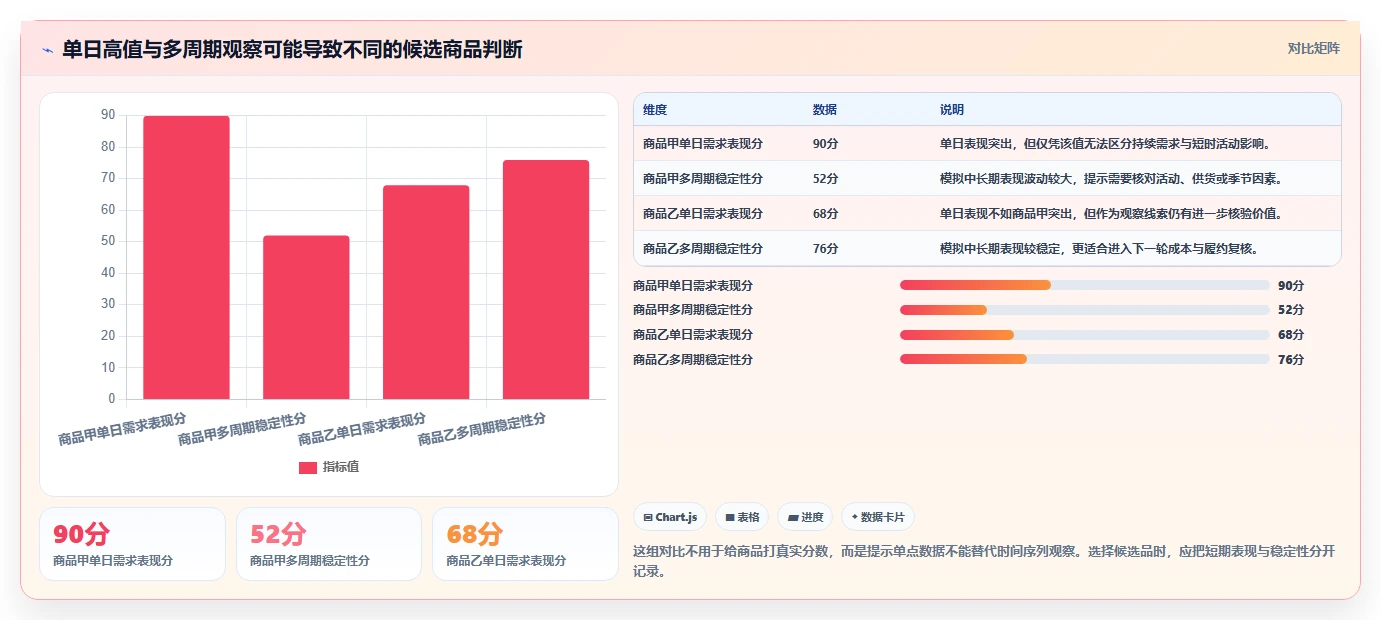The image size is (1381, 620).
Task: Click progress list label 商品甲多周期稳定性分
Action: tap(693, 310)
